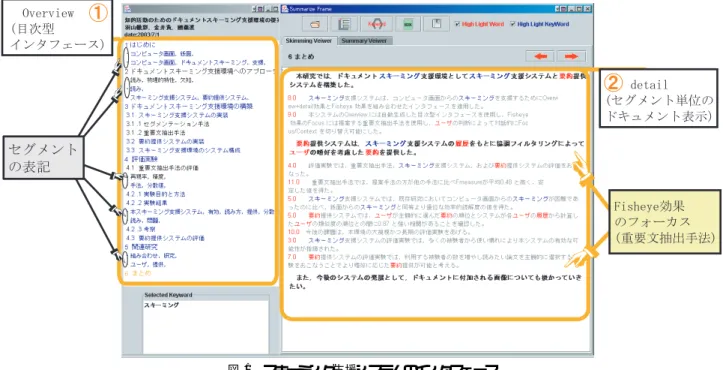The height and width of the screenshot is (370, 723).
Task: Click segment 'コンピュータ画面、ドキュメントスキーミング、支援。'
Action: point(198,62)
